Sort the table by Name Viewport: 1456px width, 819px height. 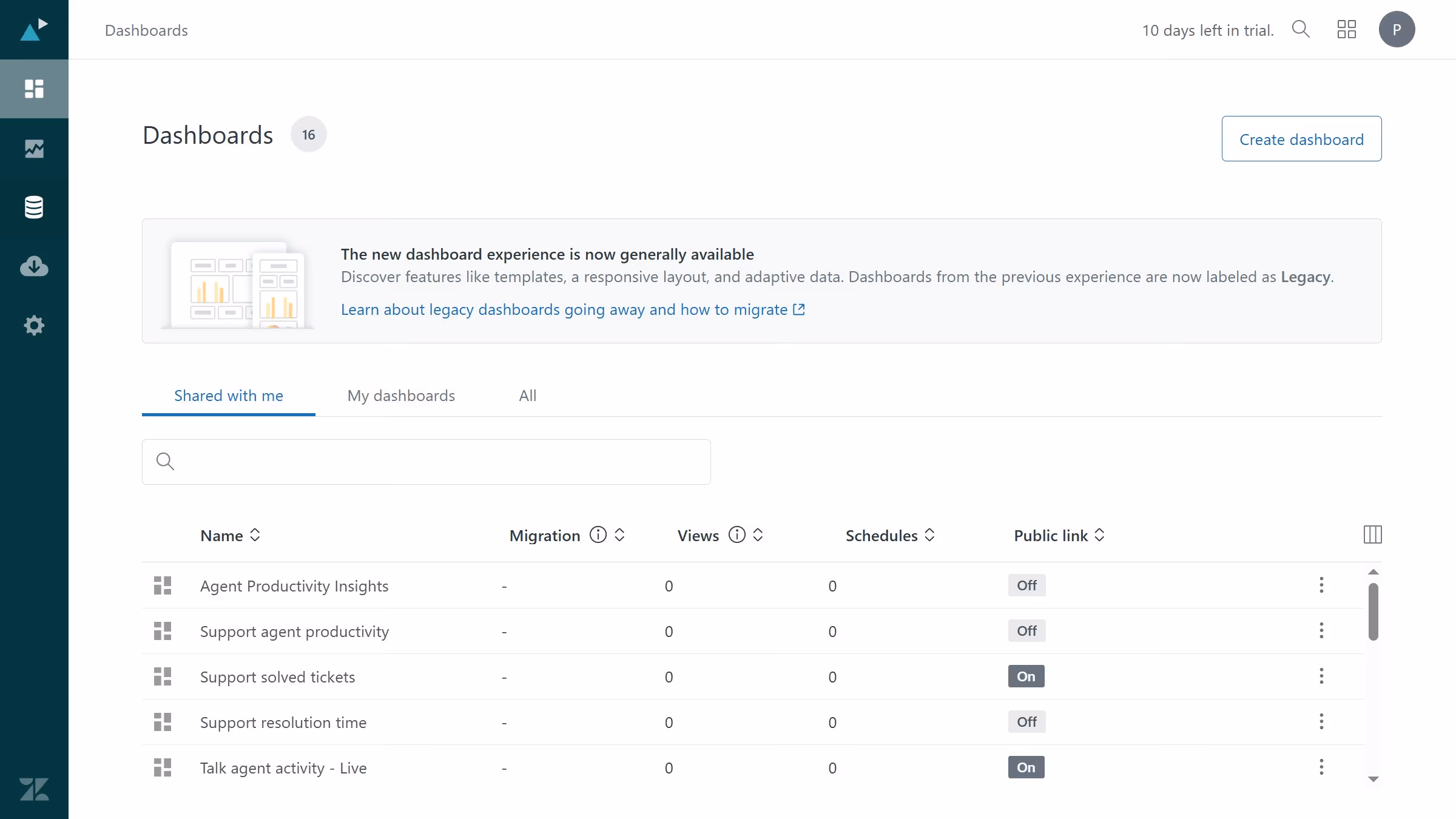click(255, 535)
